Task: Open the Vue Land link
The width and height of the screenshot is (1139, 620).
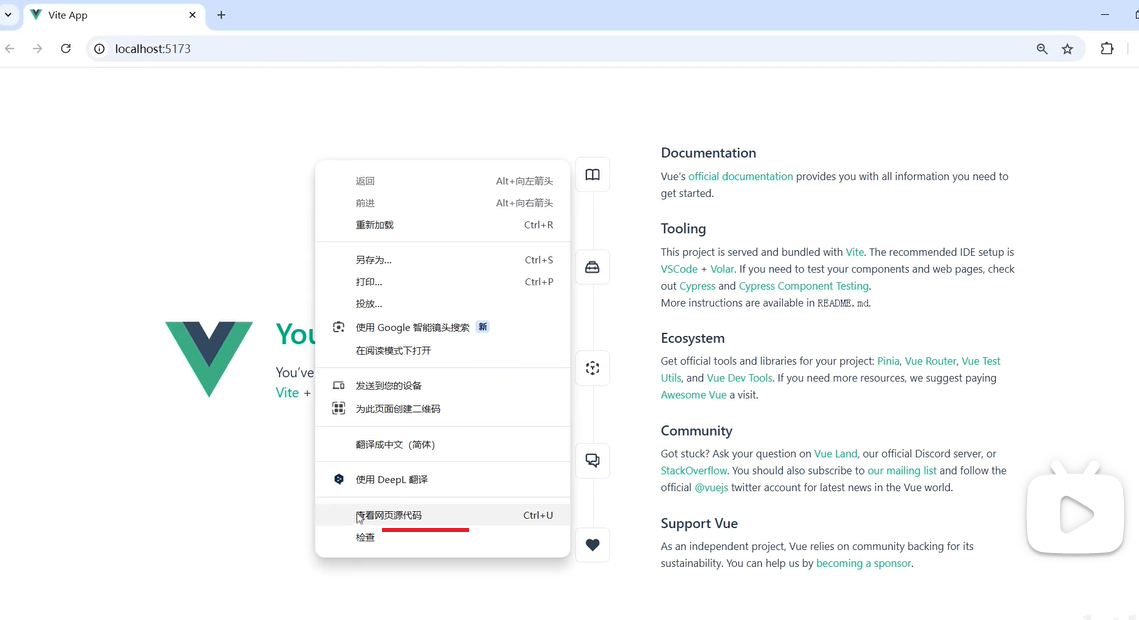Action: click(835, 453)
